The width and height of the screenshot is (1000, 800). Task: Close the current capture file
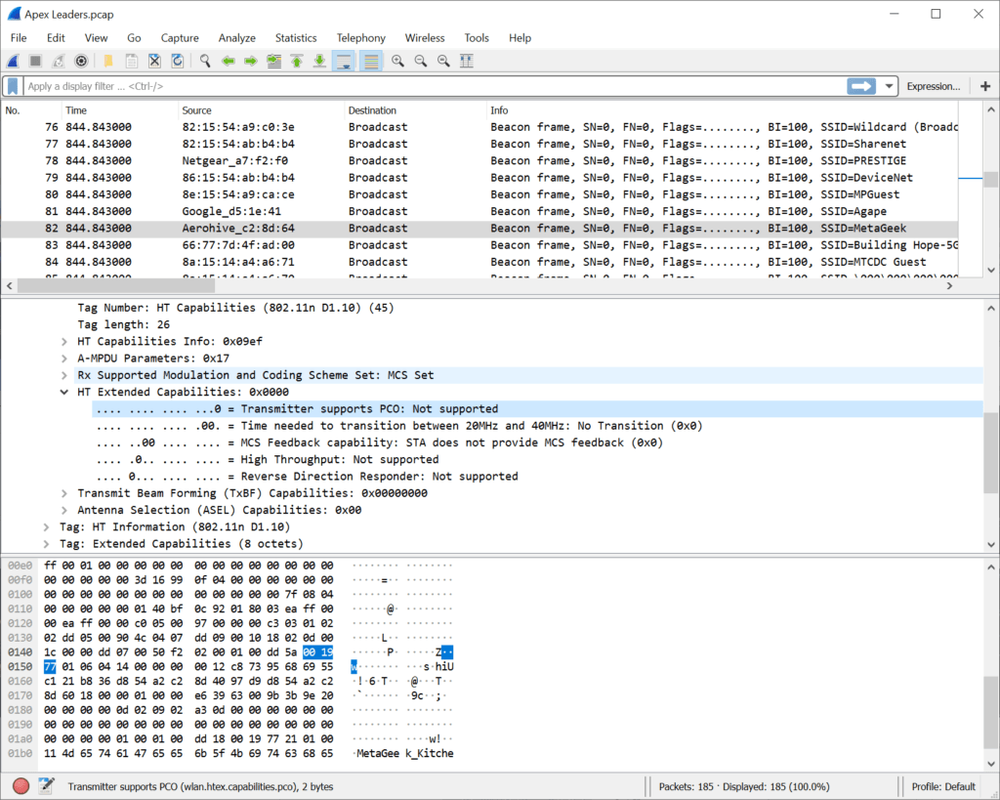(152, 61)
